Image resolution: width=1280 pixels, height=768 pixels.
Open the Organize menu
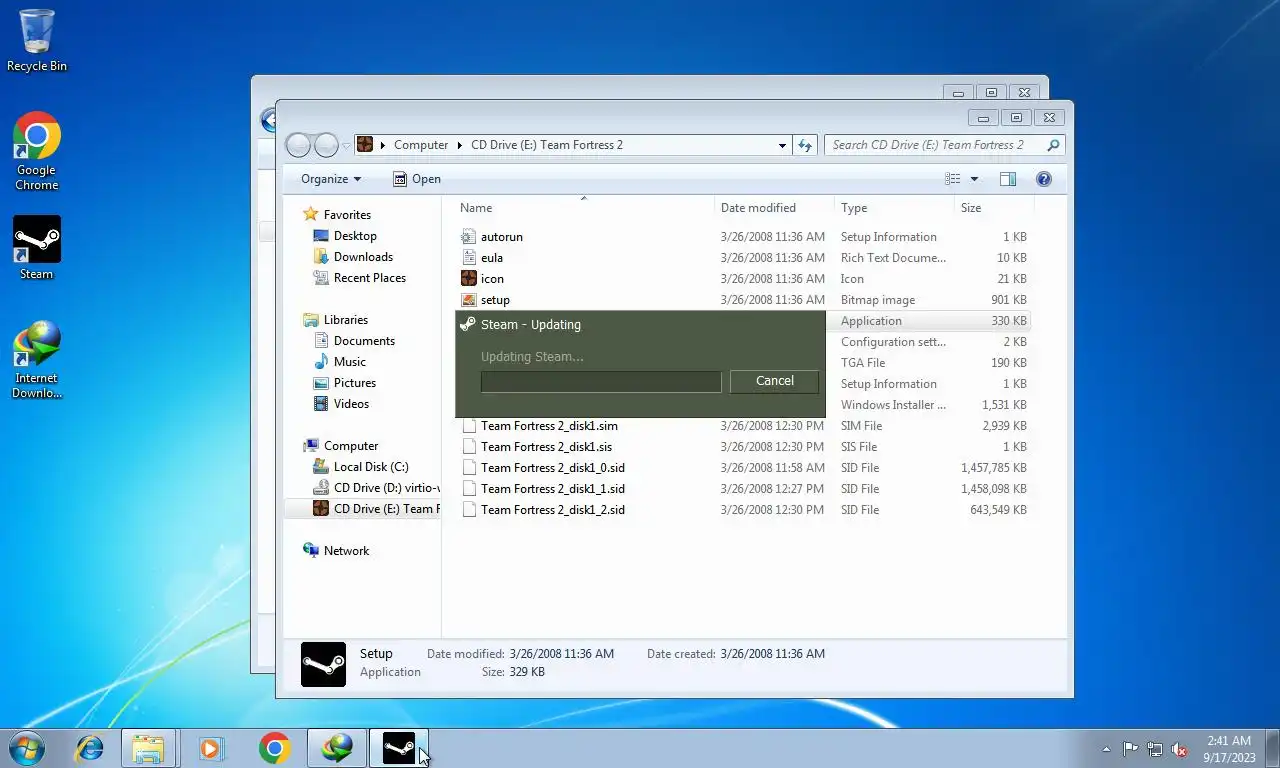[331, 179]
